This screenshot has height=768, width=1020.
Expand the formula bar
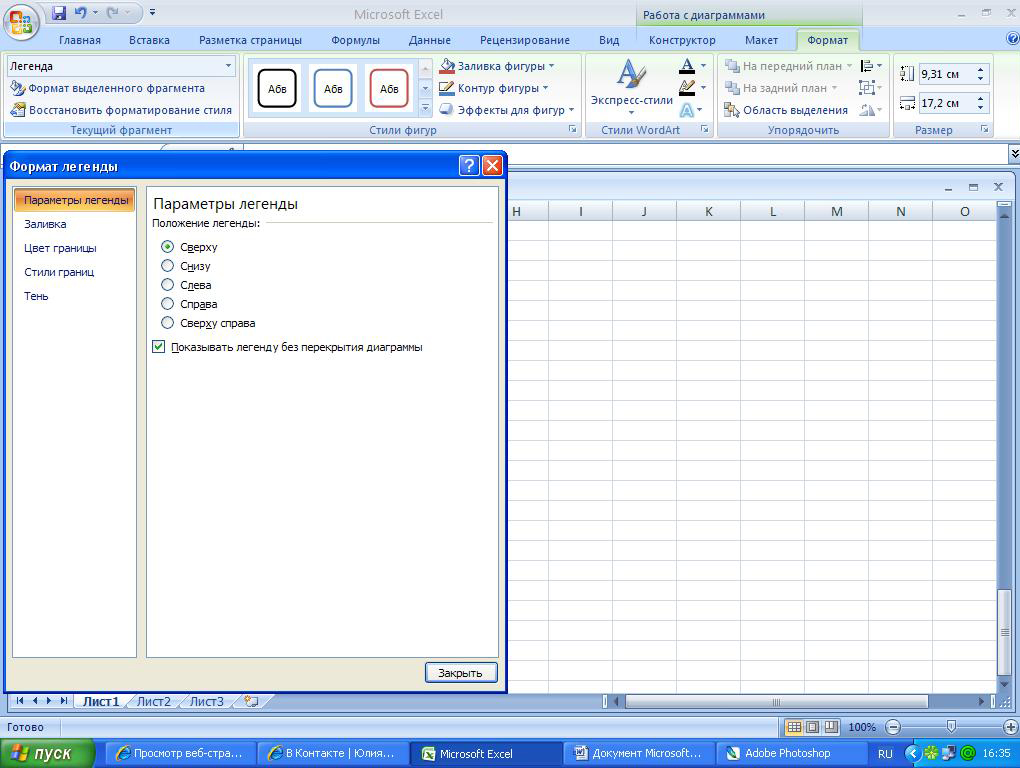point(1013,154)
